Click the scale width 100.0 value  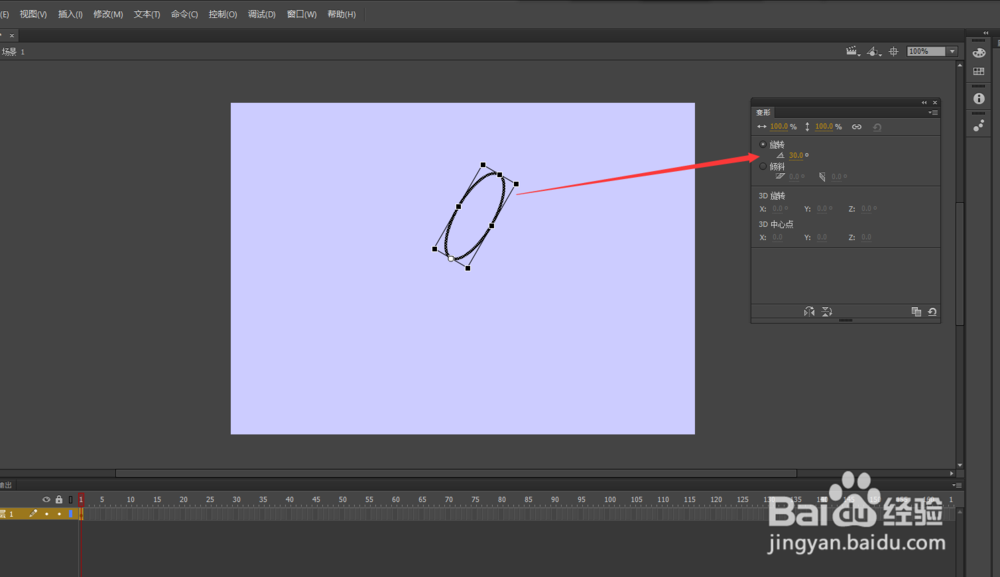779,127
